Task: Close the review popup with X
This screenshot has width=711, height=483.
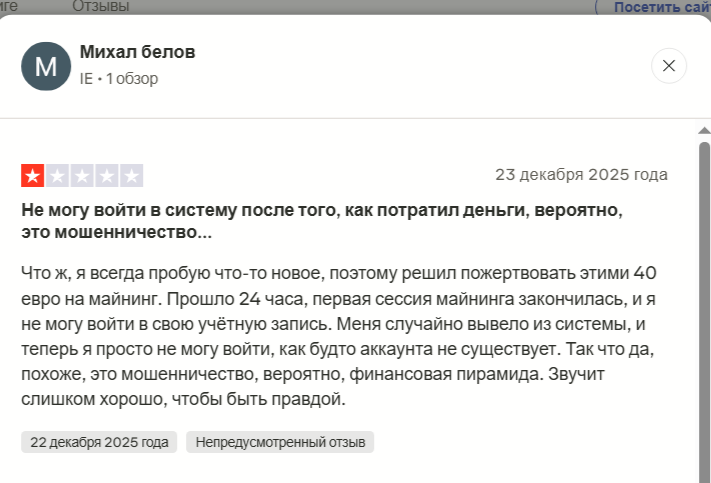Action: click(x=669, y=66)
